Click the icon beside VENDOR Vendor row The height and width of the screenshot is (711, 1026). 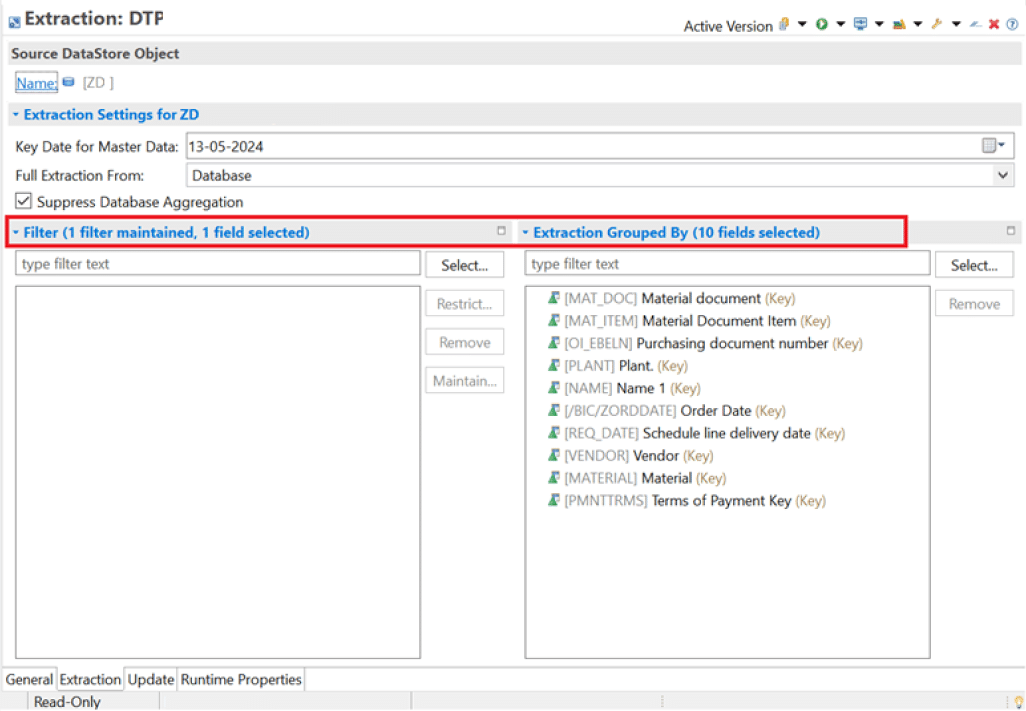554,455
